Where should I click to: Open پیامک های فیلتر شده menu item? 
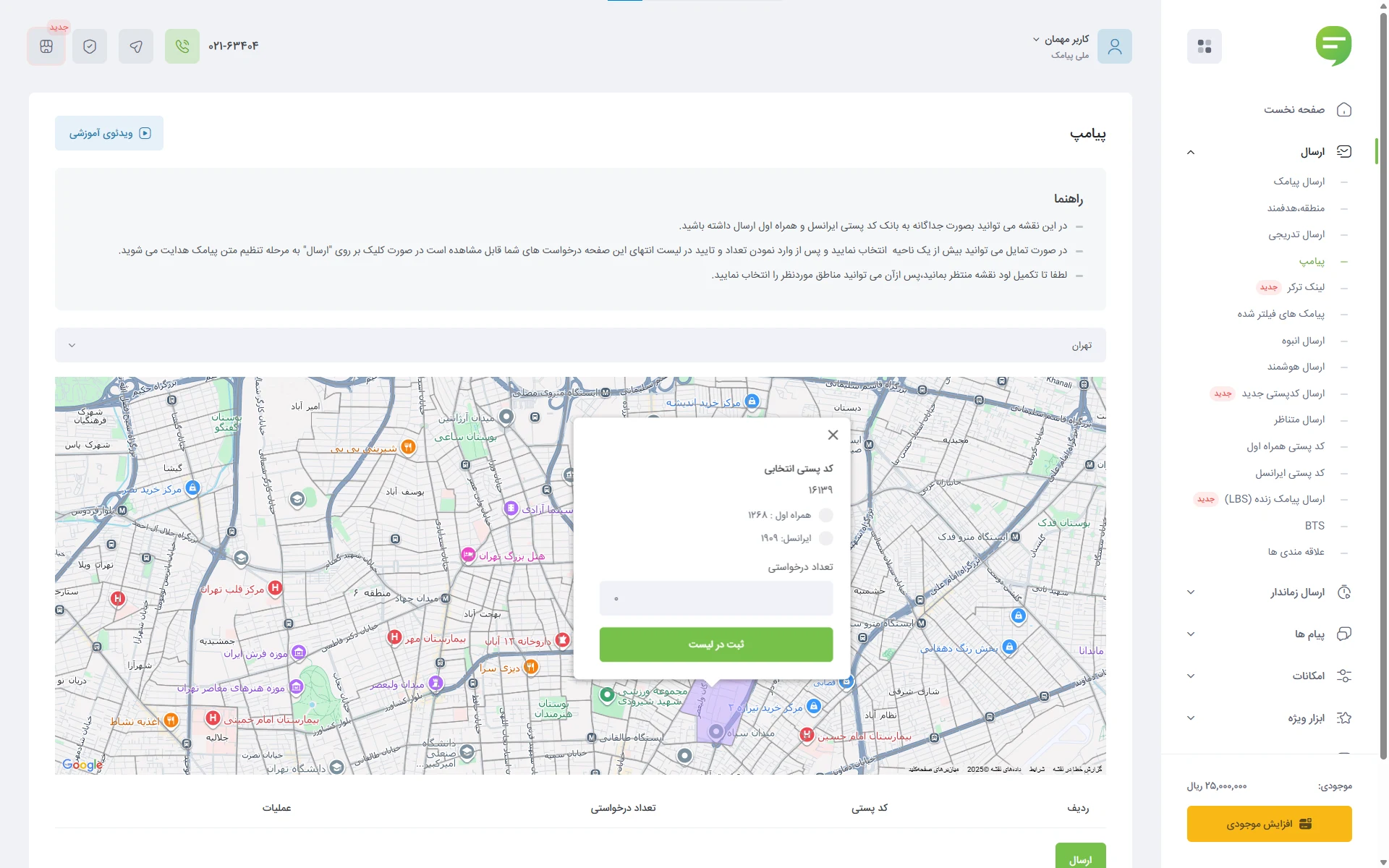tap(1281, 314)
